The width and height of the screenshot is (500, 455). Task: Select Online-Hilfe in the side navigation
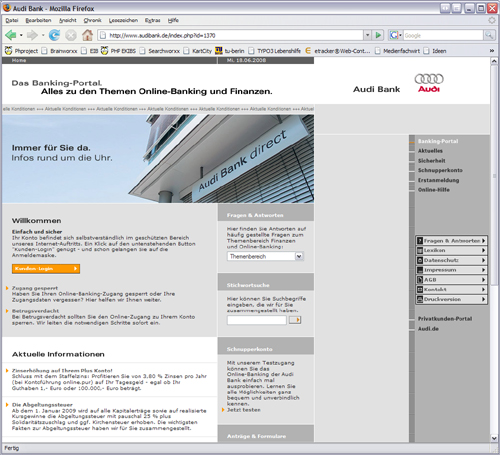coord(434,190)
